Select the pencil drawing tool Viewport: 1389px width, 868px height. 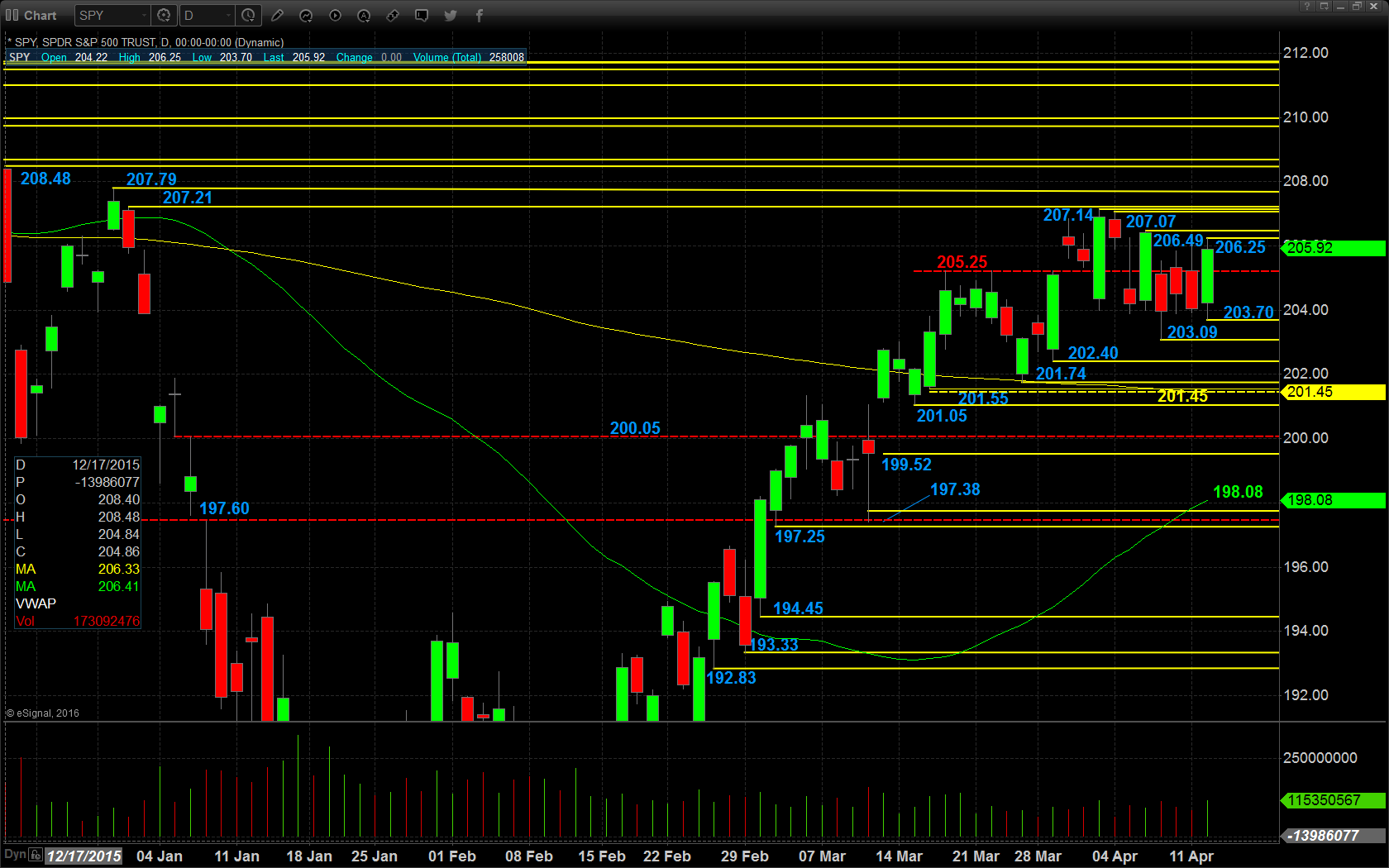coord(277,15)
